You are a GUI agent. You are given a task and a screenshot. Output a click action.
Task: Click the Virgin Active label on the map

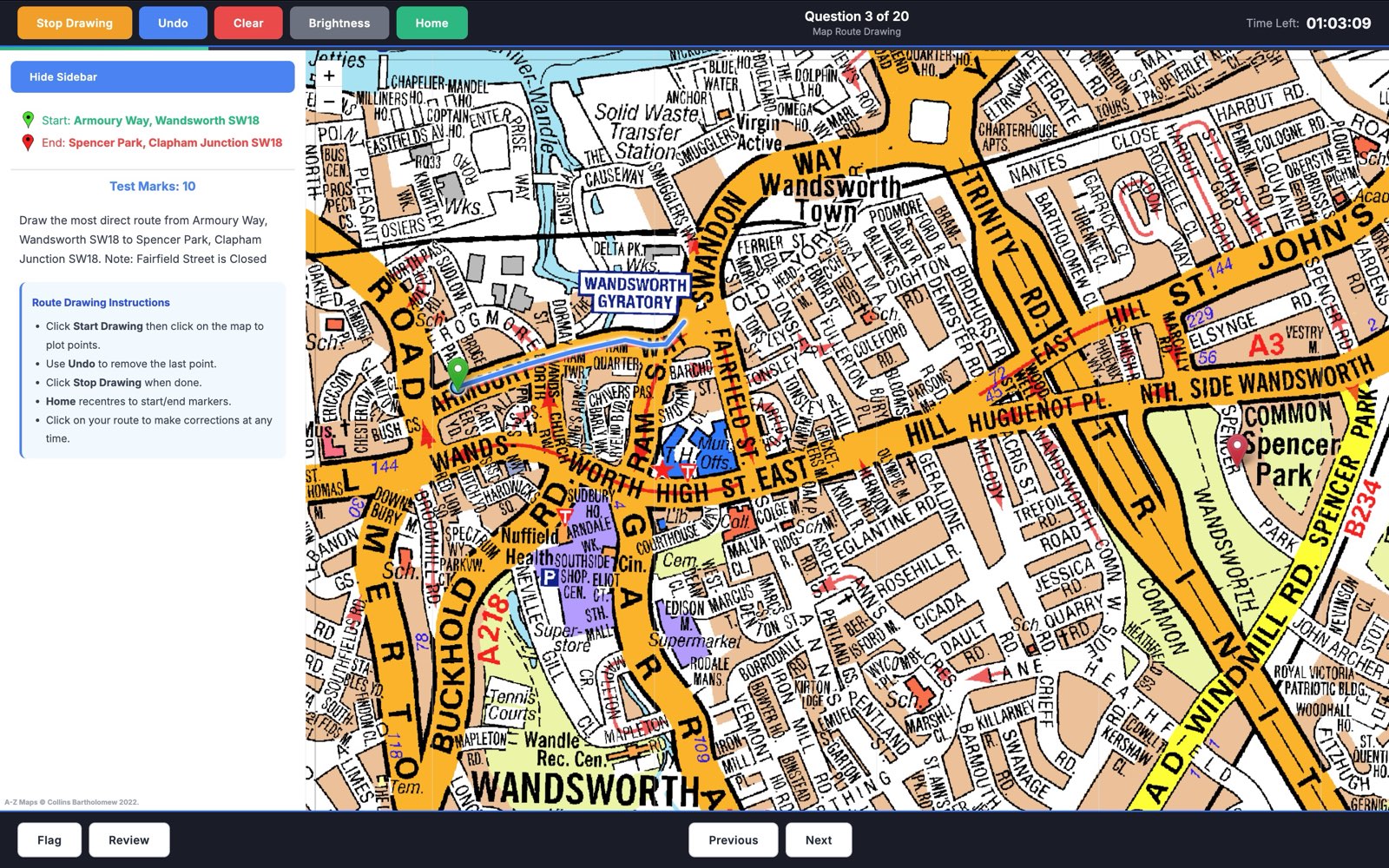(758, 132)
